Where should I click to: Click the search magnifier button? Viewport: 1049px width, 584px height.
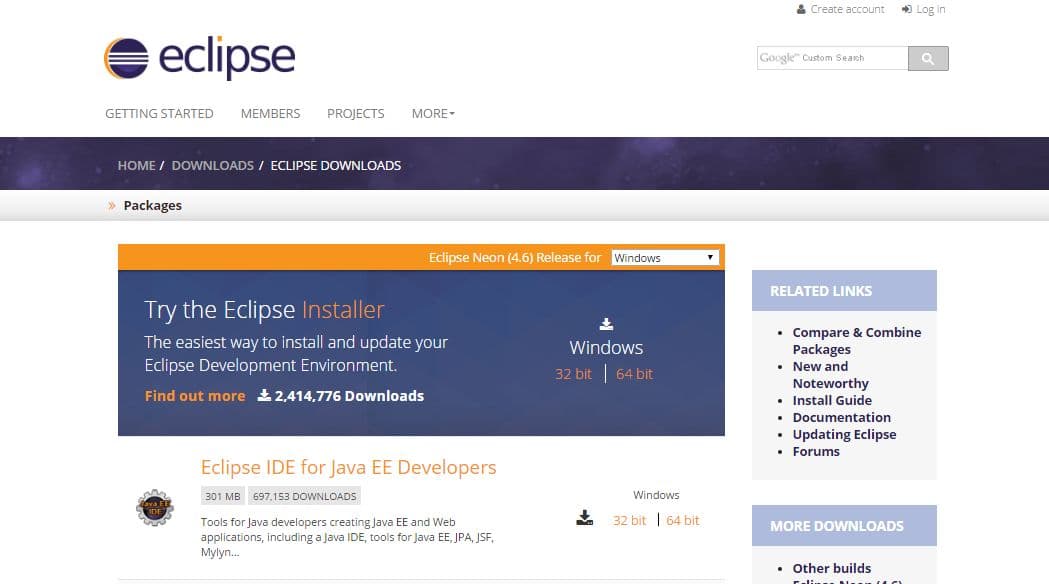click(928, 58)
